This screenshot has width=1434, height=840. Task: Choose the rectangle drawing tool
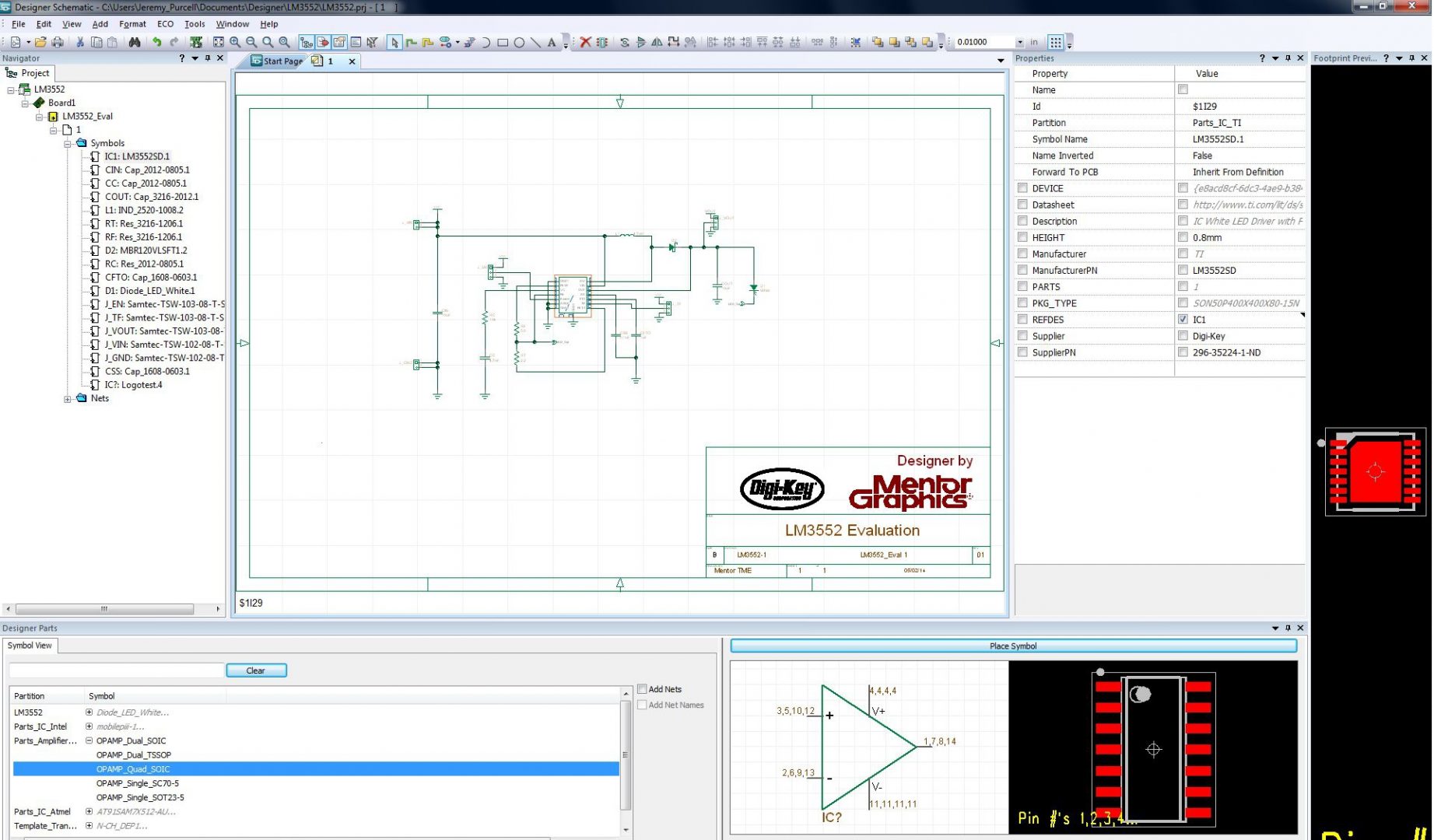coord(503,42)
